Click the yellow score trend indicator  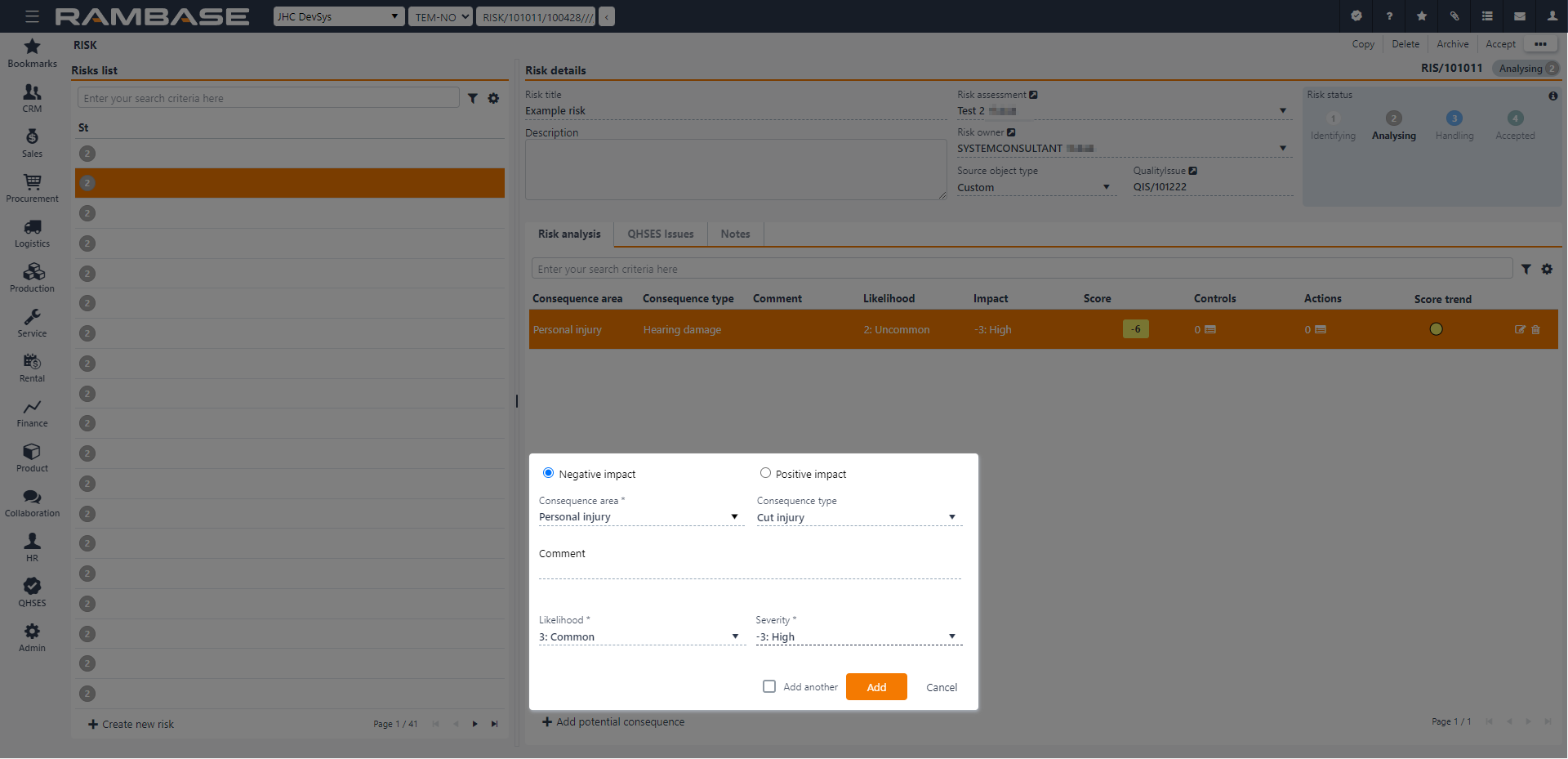[1437, 329]
